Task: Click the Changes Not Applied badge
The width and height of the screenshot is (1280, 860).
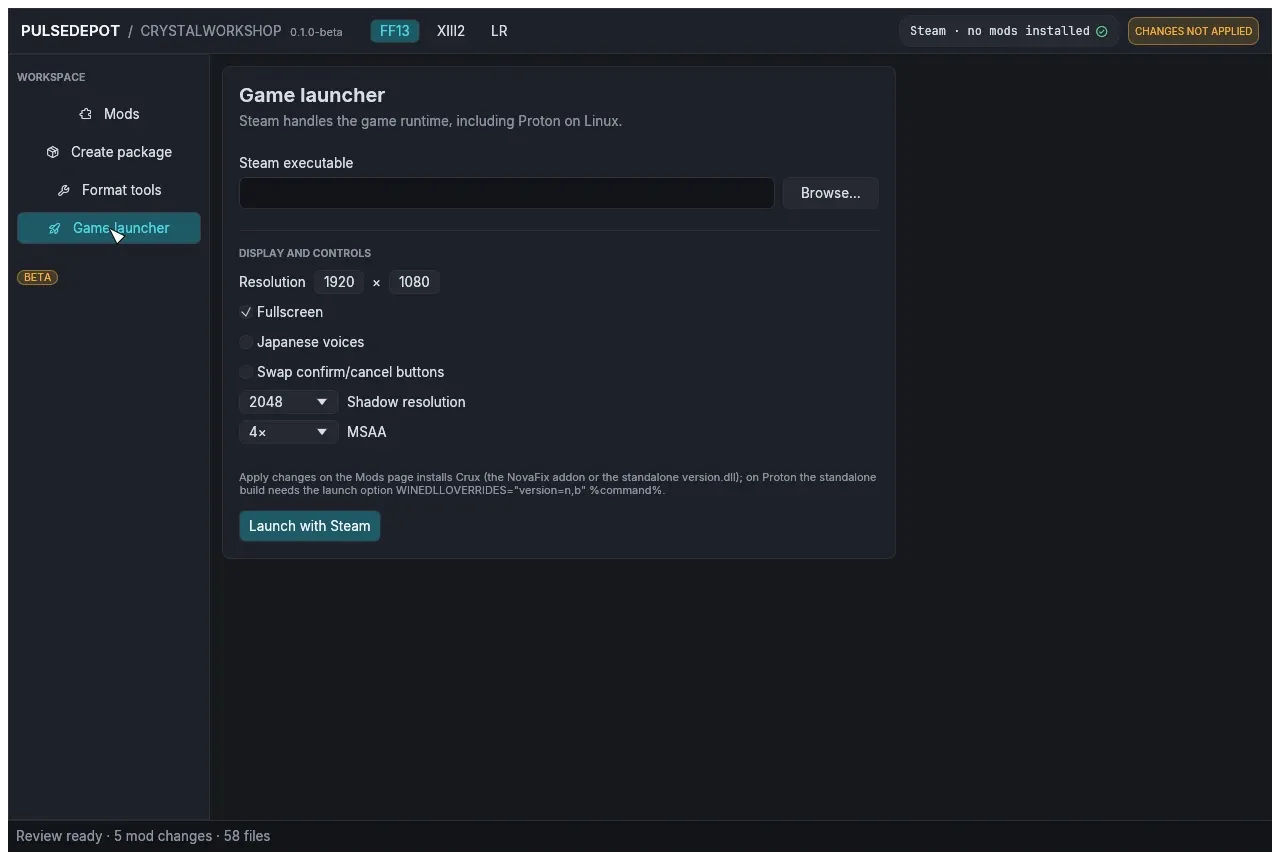Action: 1193,31
